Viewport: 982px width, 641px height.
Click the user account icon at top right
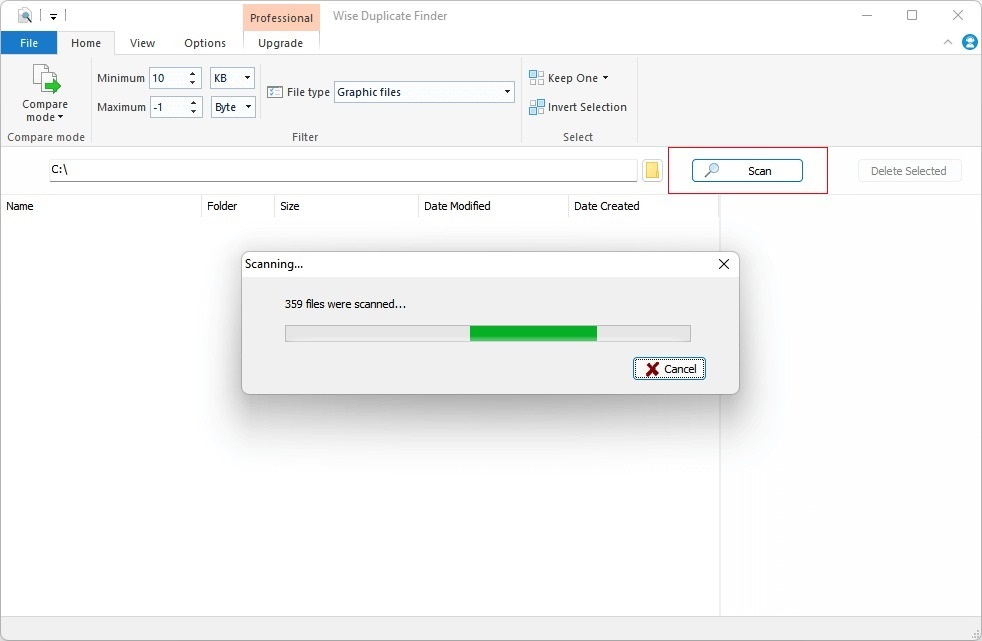pyautogui.click(x=969, y=42)
